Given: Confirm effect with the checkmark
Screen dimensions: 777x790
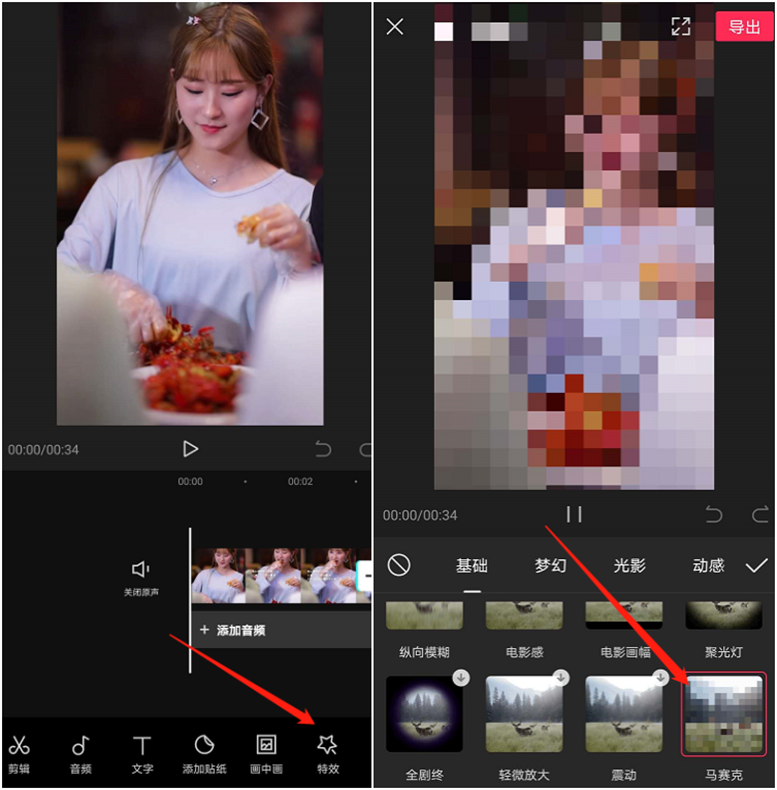Looking at the screenshot, I should 756,565.
